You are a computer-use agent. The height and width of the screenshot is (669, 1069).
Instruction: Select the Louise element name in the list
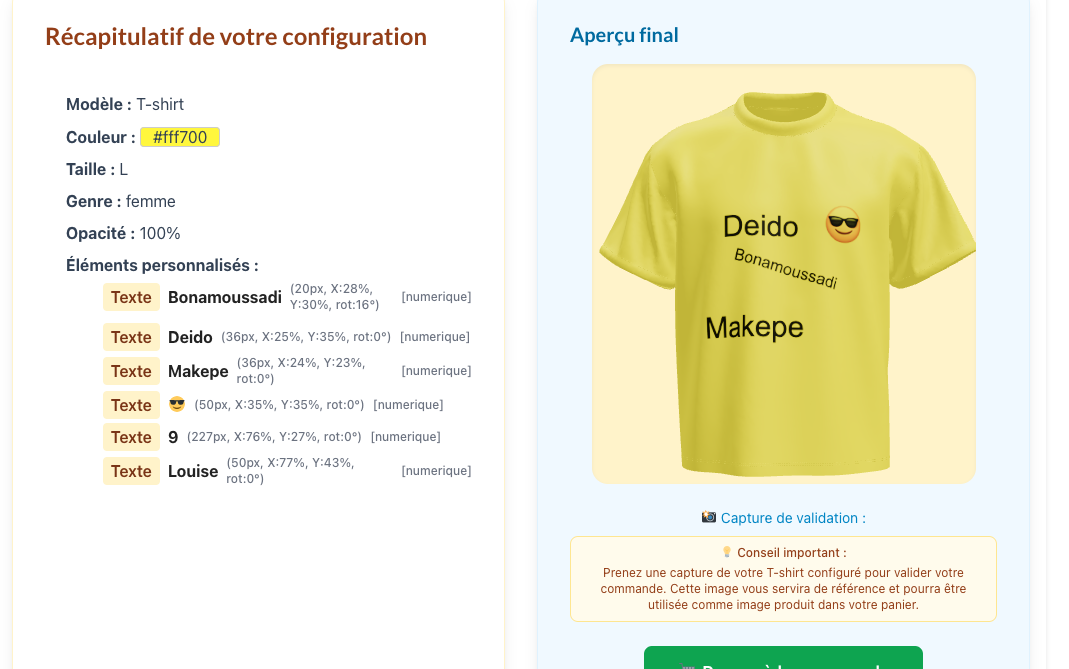(x=193, y=471)
